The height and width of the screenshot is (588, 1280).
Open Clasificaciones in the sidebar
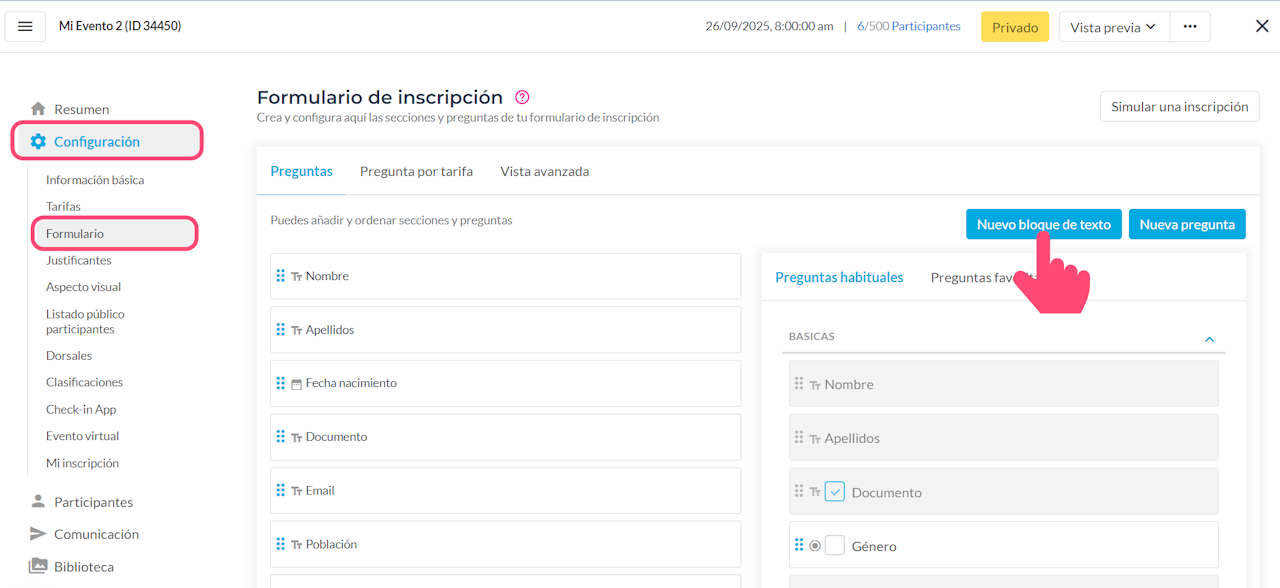tap(85, 382)
